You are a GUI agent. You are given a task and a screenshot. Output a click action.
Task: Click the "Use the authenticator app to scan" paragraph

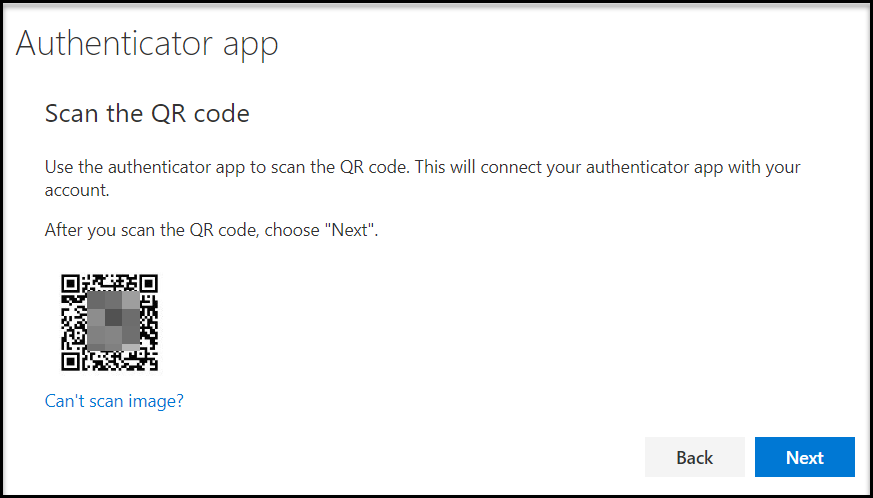coord(423,178)
